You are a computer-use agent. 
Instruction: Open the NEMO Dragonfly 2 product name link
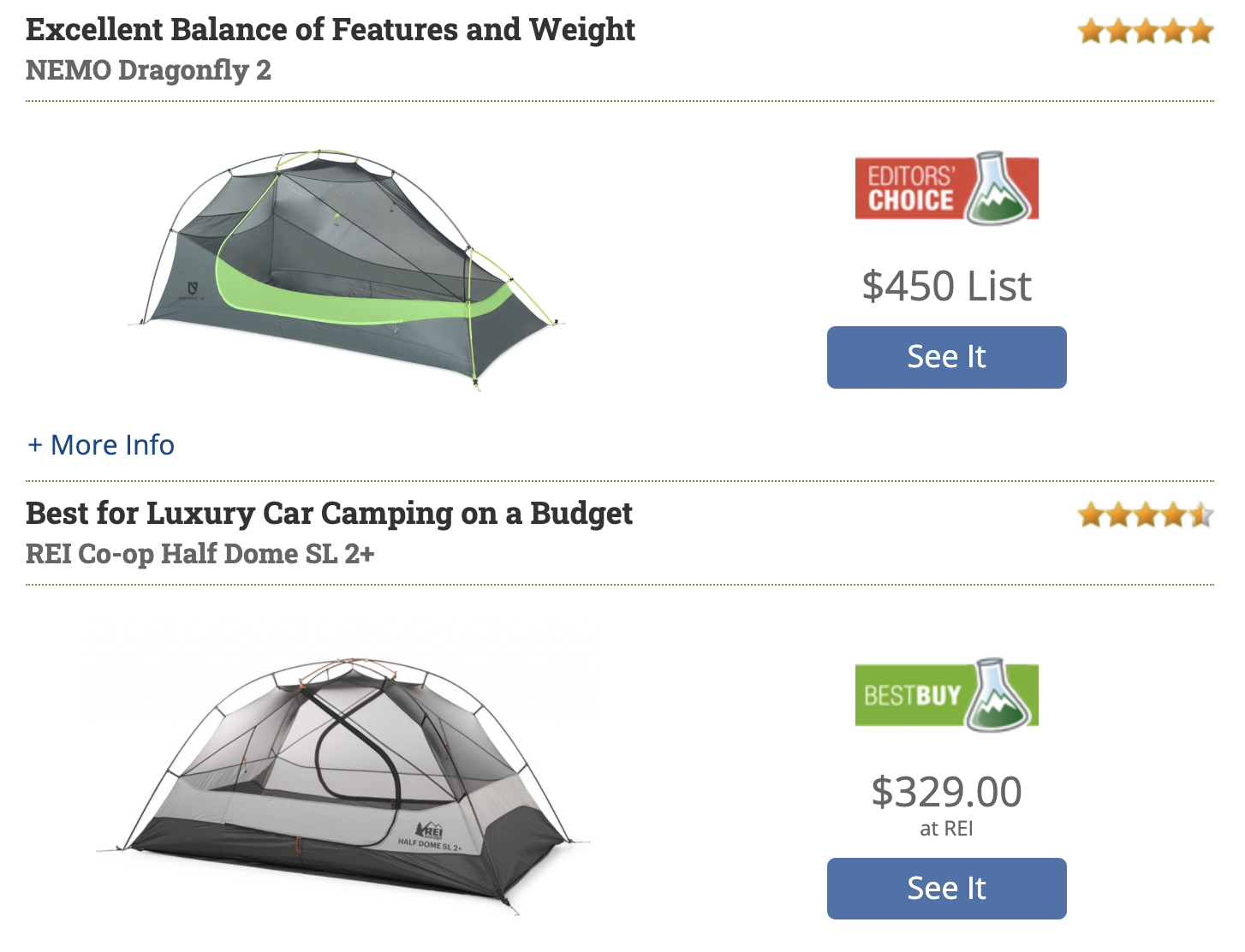click(x=148, y=69)
